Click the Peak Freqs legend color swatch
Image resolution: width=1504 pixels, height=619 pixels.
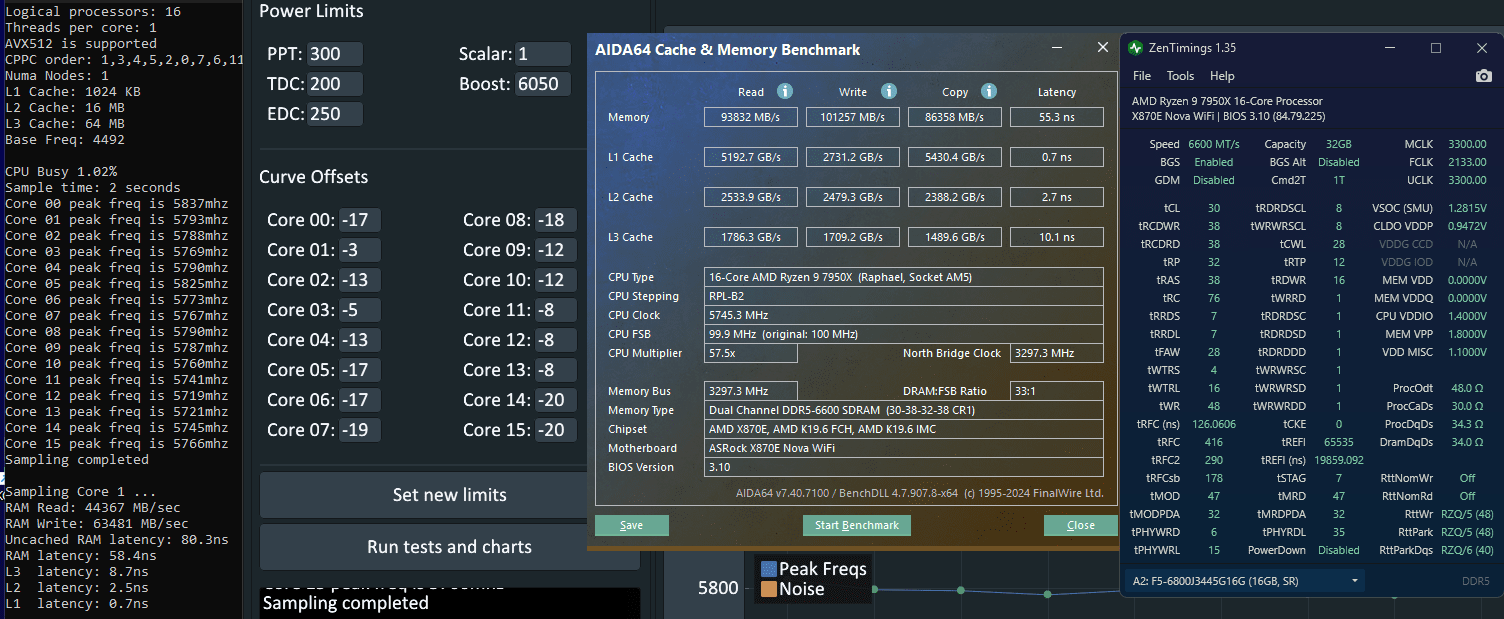pos(769,569)
